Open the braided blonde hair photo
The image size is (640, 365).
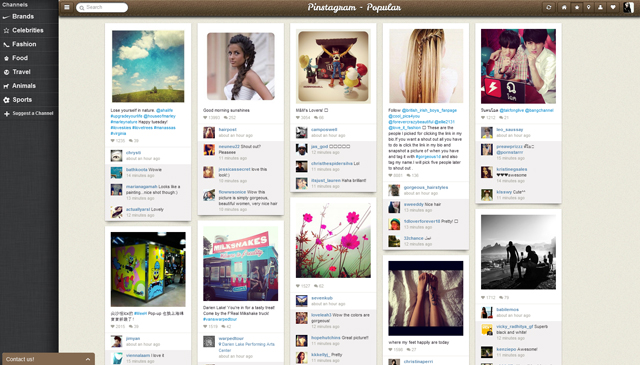(426, 66)
